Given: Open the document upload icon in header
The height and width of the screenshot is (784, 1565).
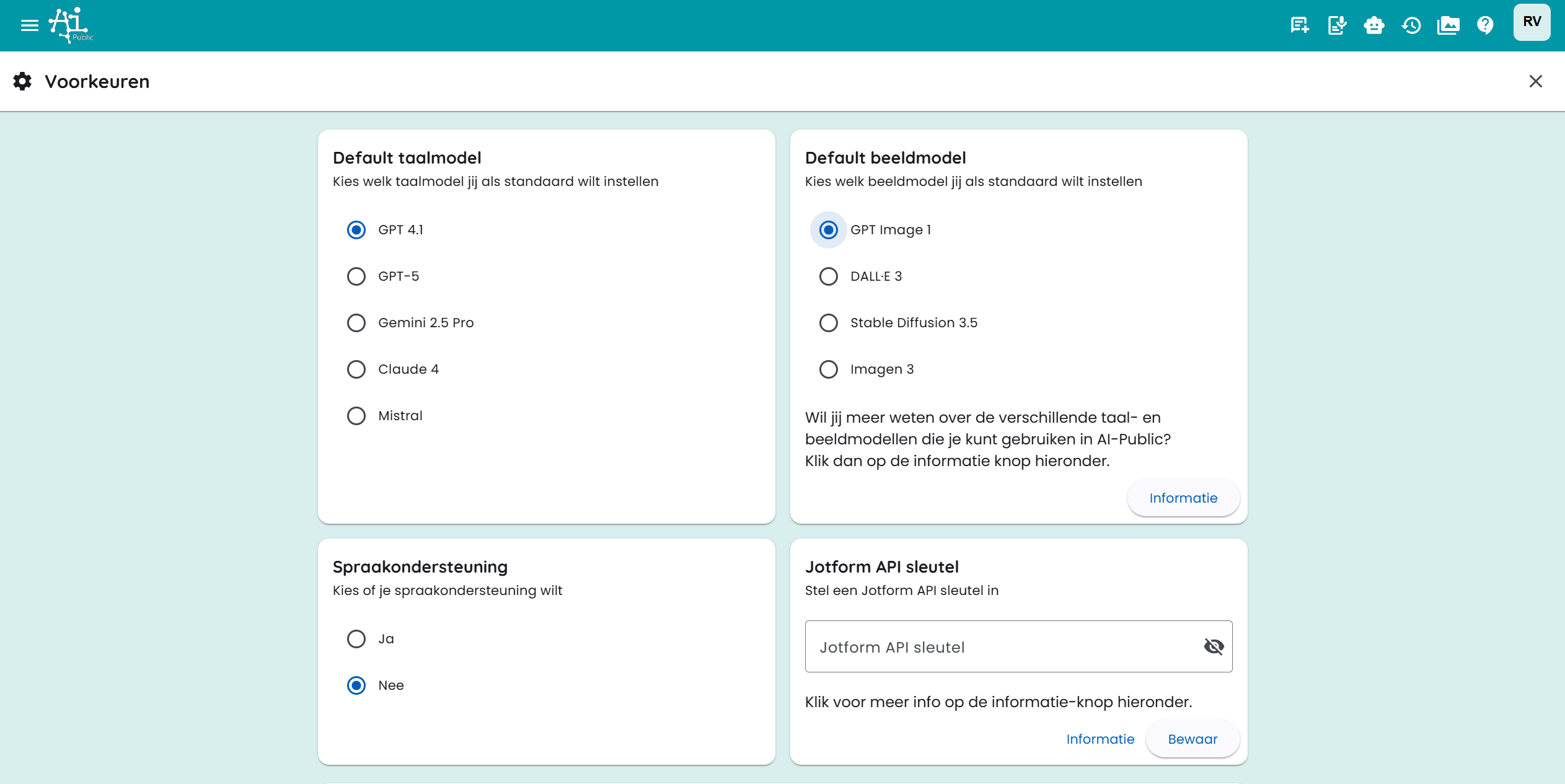Looking at the screenshot, I should click(1336, 25).
